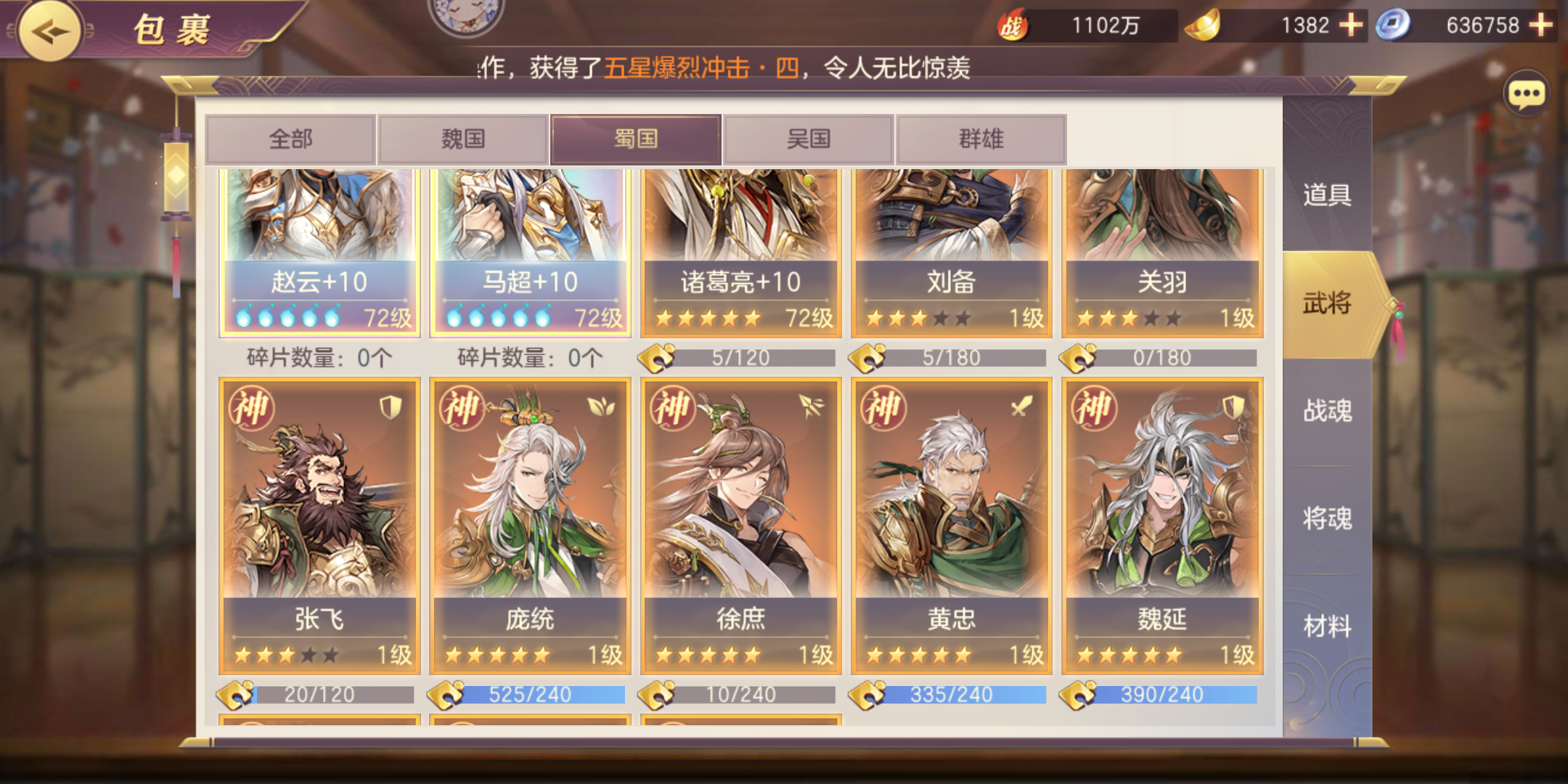This screenshot has height=784, width=1568.
Task: Tap the battle power flame icon
Action: point(1011,27)
